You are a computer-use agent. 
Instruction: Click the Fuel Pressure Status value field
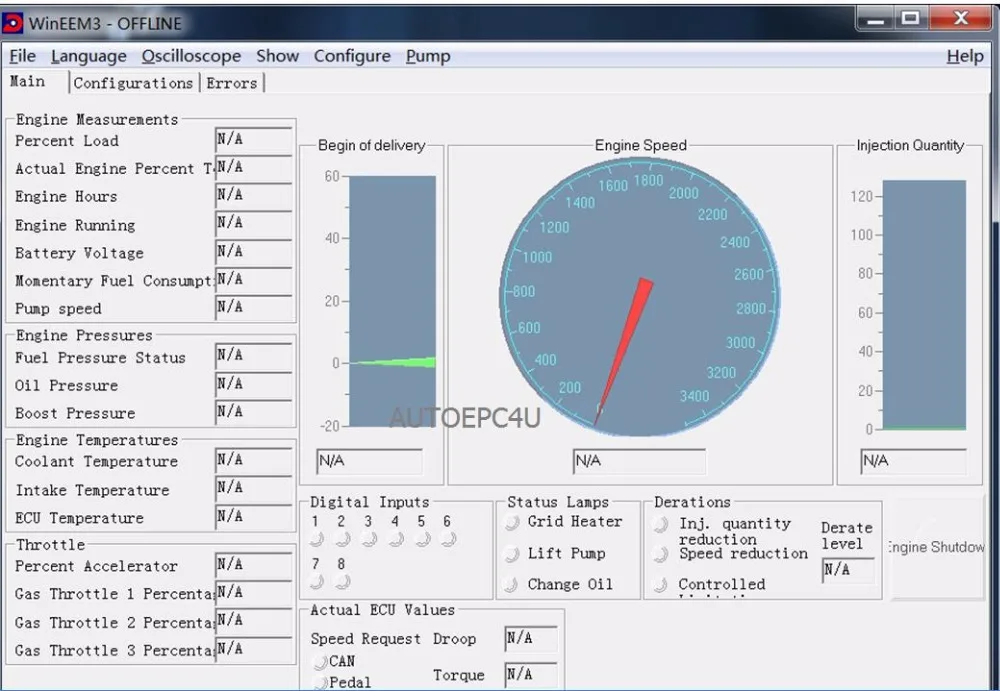pos(254,355)
